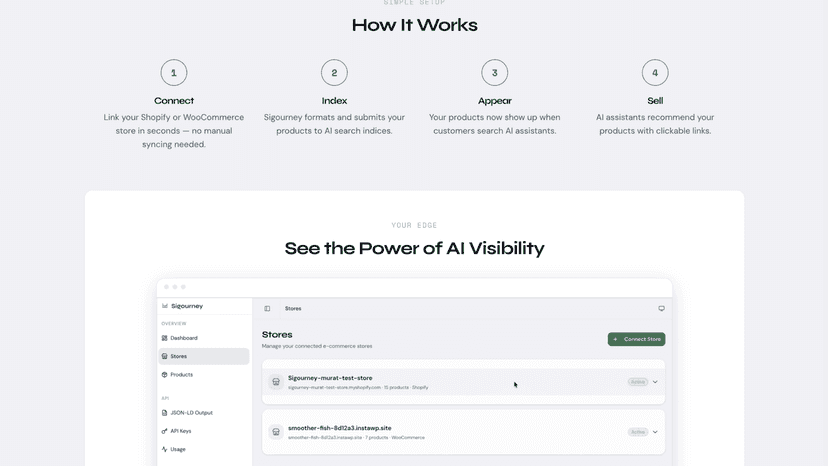The width and height of the screenshot is (828, 466).
Task: Click the myshopify.com store details line
Action: (358, 387)
